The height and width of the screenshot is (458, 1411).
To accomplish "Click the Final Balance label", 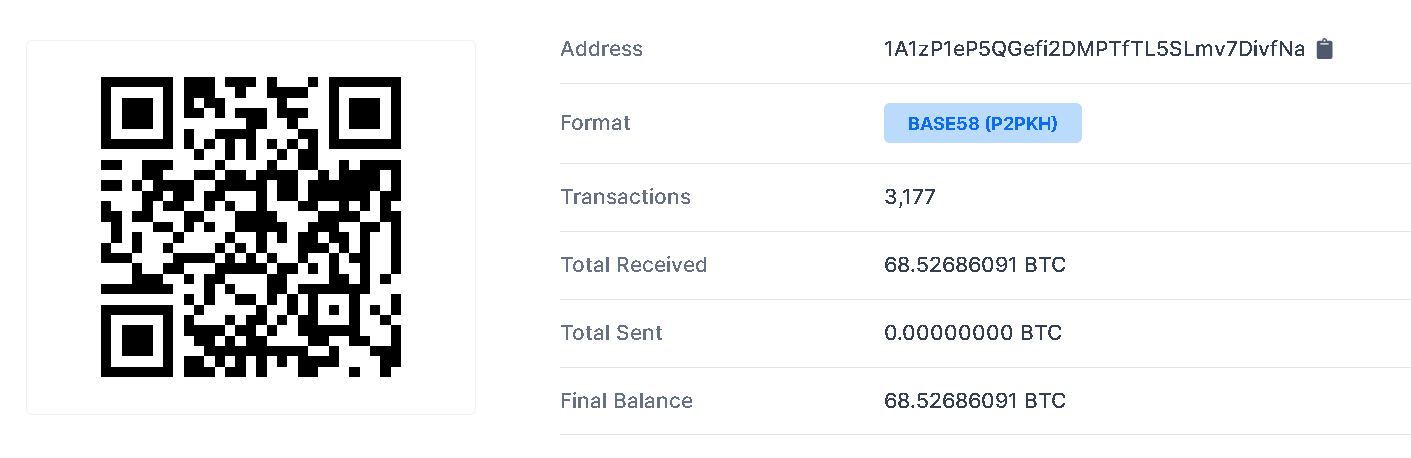I will [x=626, y=401].
